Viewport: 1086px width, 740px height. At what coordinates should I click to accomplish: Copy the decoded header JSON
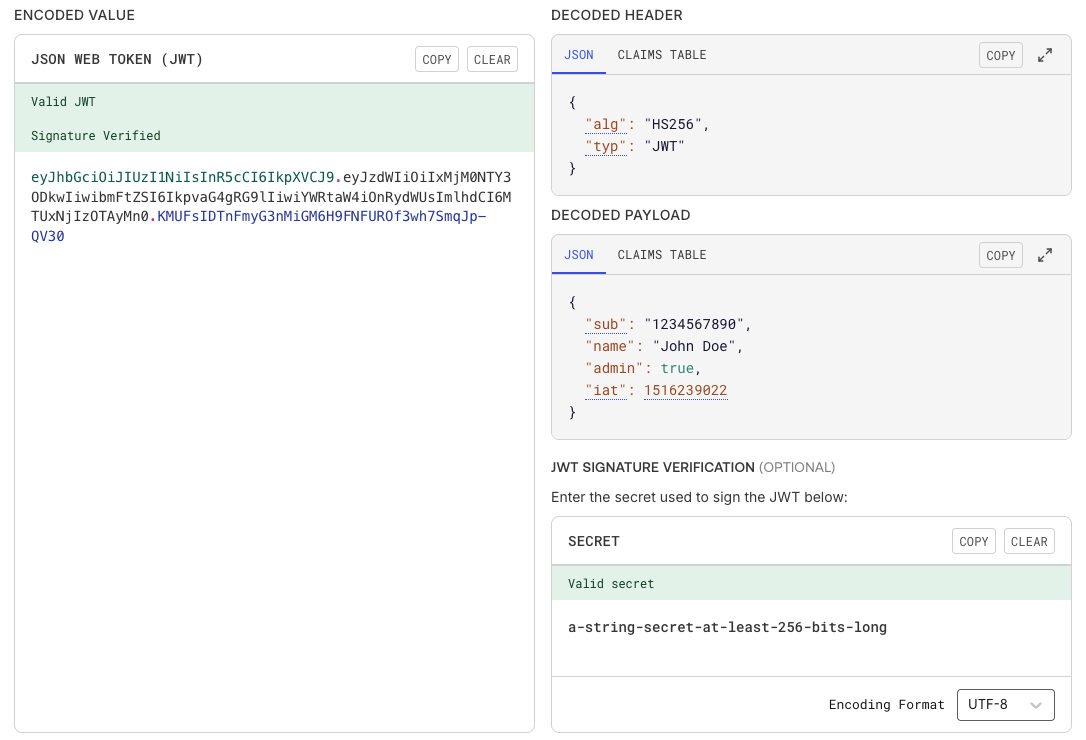click(1000, 55)
